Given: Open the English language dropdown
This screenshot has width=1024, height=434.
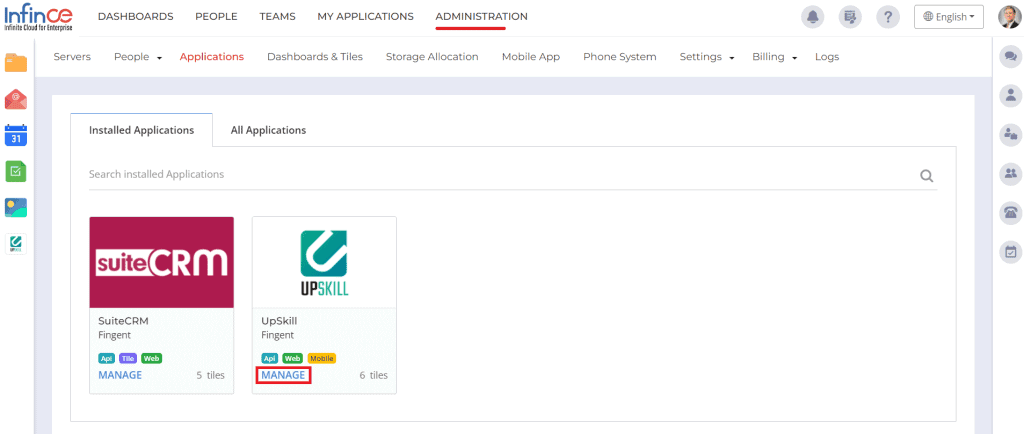Looking at the screenshot, I should [948, 17].
